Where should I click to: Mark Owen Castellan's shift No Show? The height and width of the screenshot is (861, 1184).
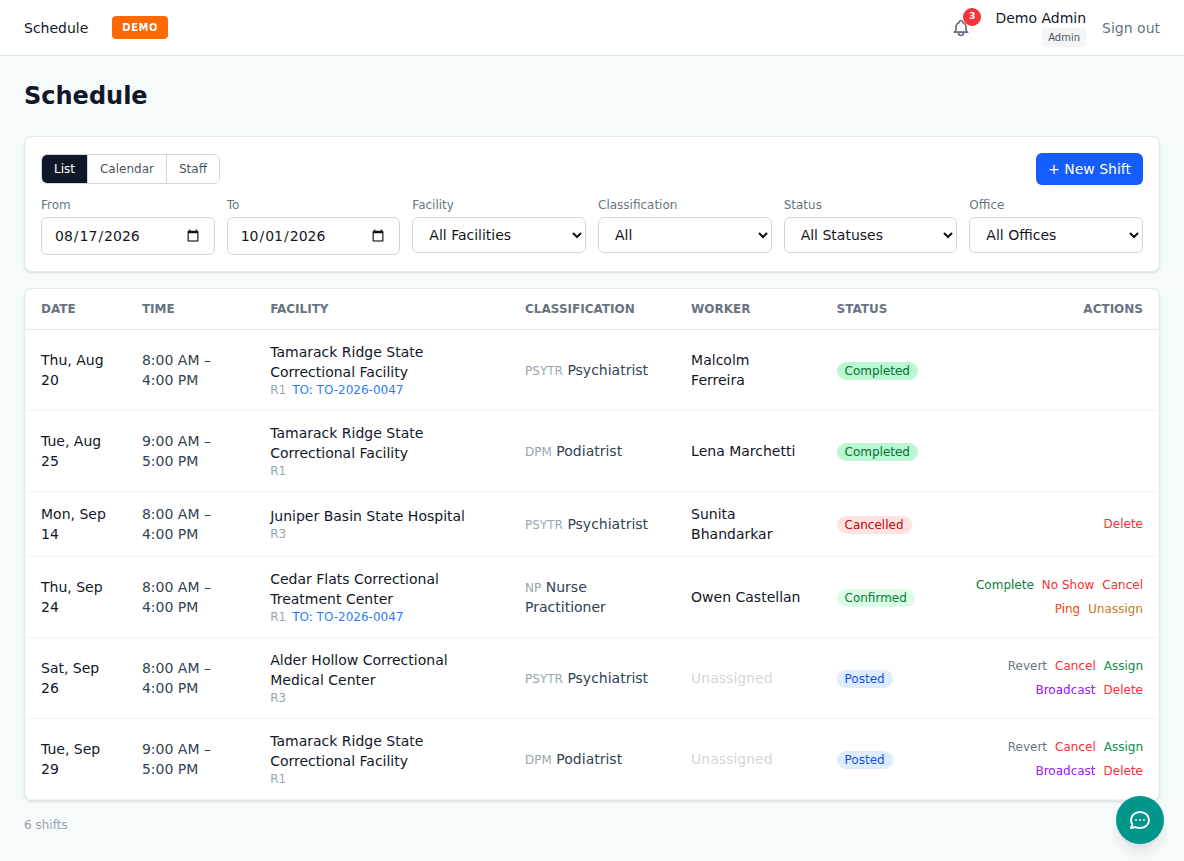click(x=1067, y=585)
